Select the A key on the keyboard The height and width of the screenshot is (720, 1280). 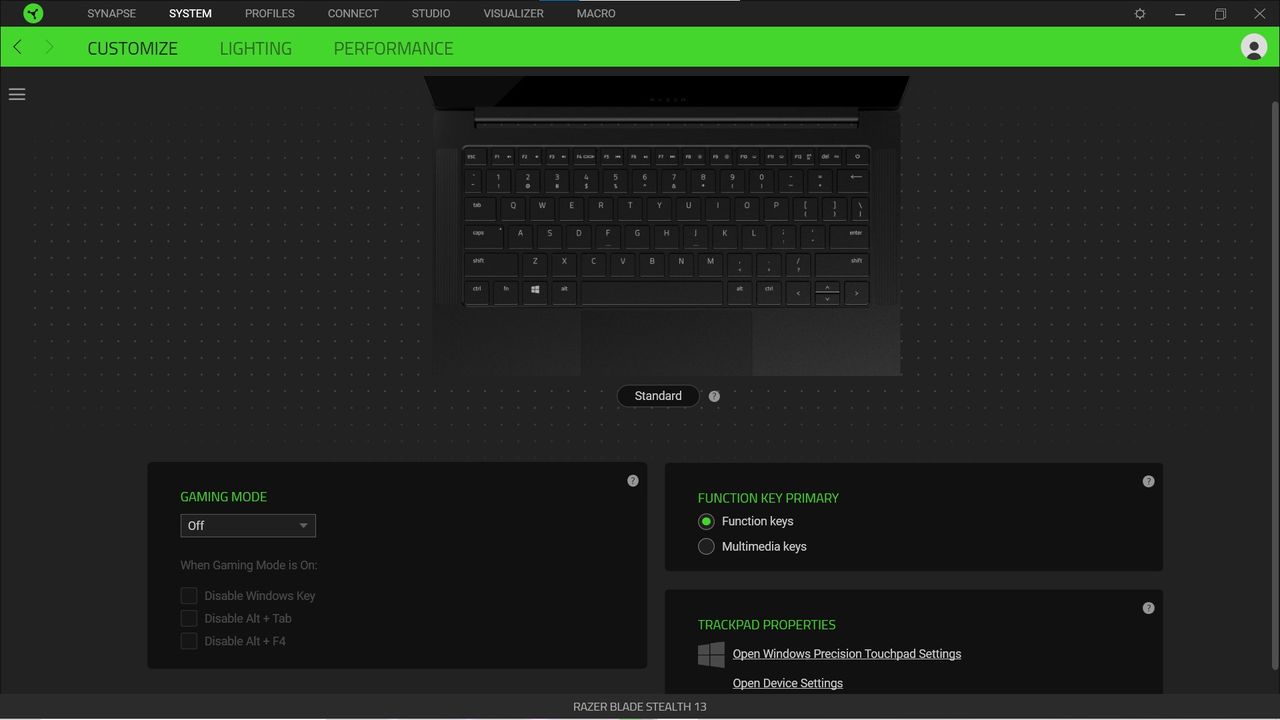click(x=520, y=236)
